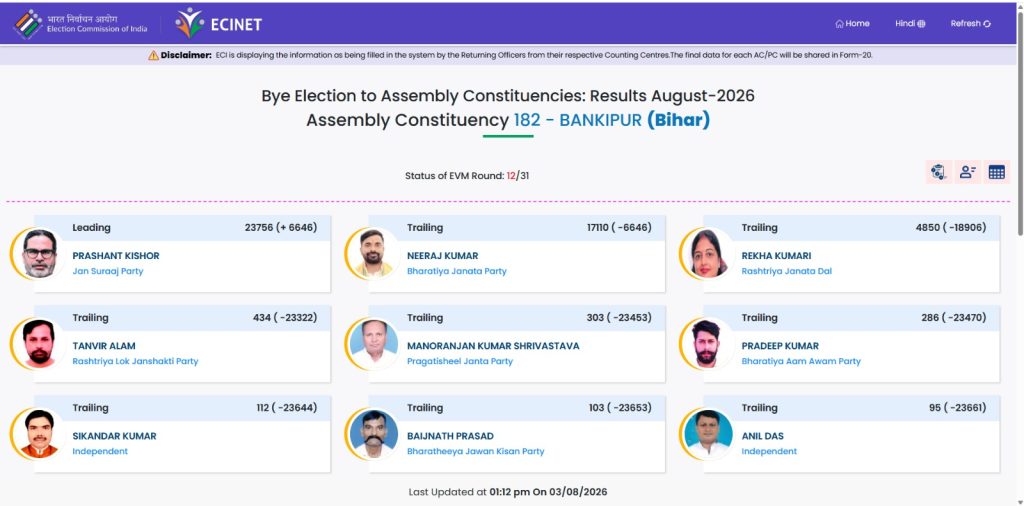This screenshot has height=506, width=1024.
Task: Open Baijnath Prasad's candidate photo
Action: [374, 434]
